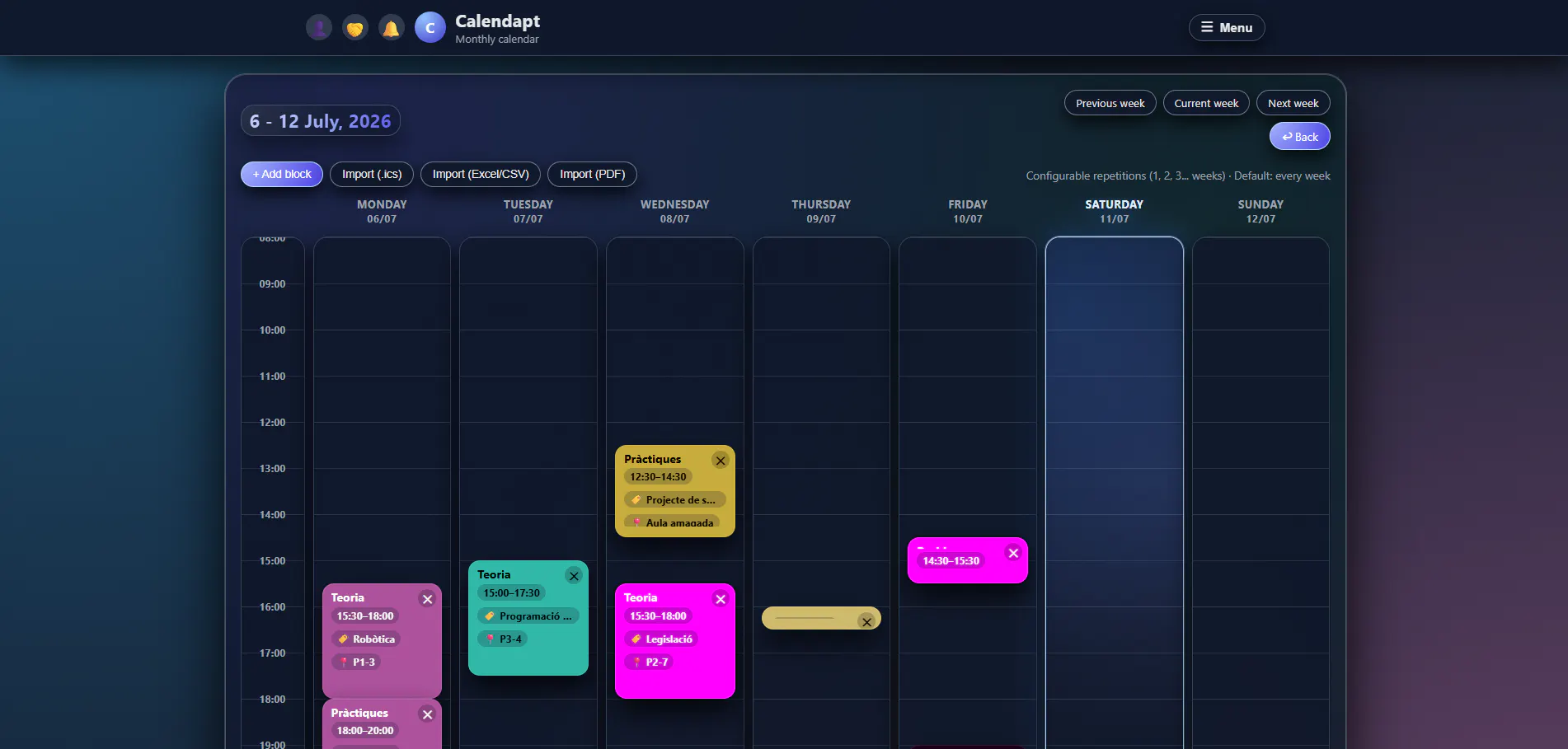Open the Tuesday Teoria block title
Image resolution: width=1568 pixels, height=749 pixels.
click(x=494, y=574)
